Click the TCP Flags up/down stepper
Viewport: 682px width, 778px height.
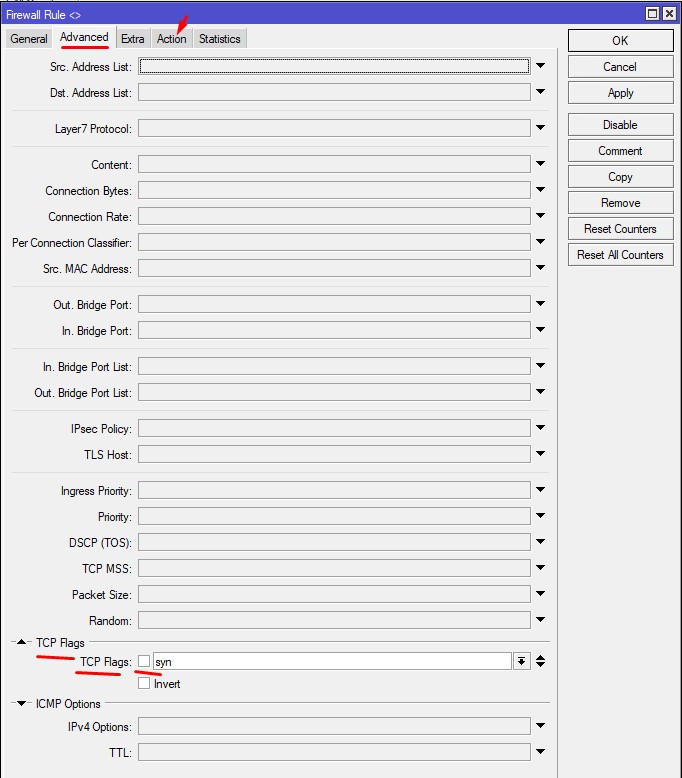pos(540,662)
